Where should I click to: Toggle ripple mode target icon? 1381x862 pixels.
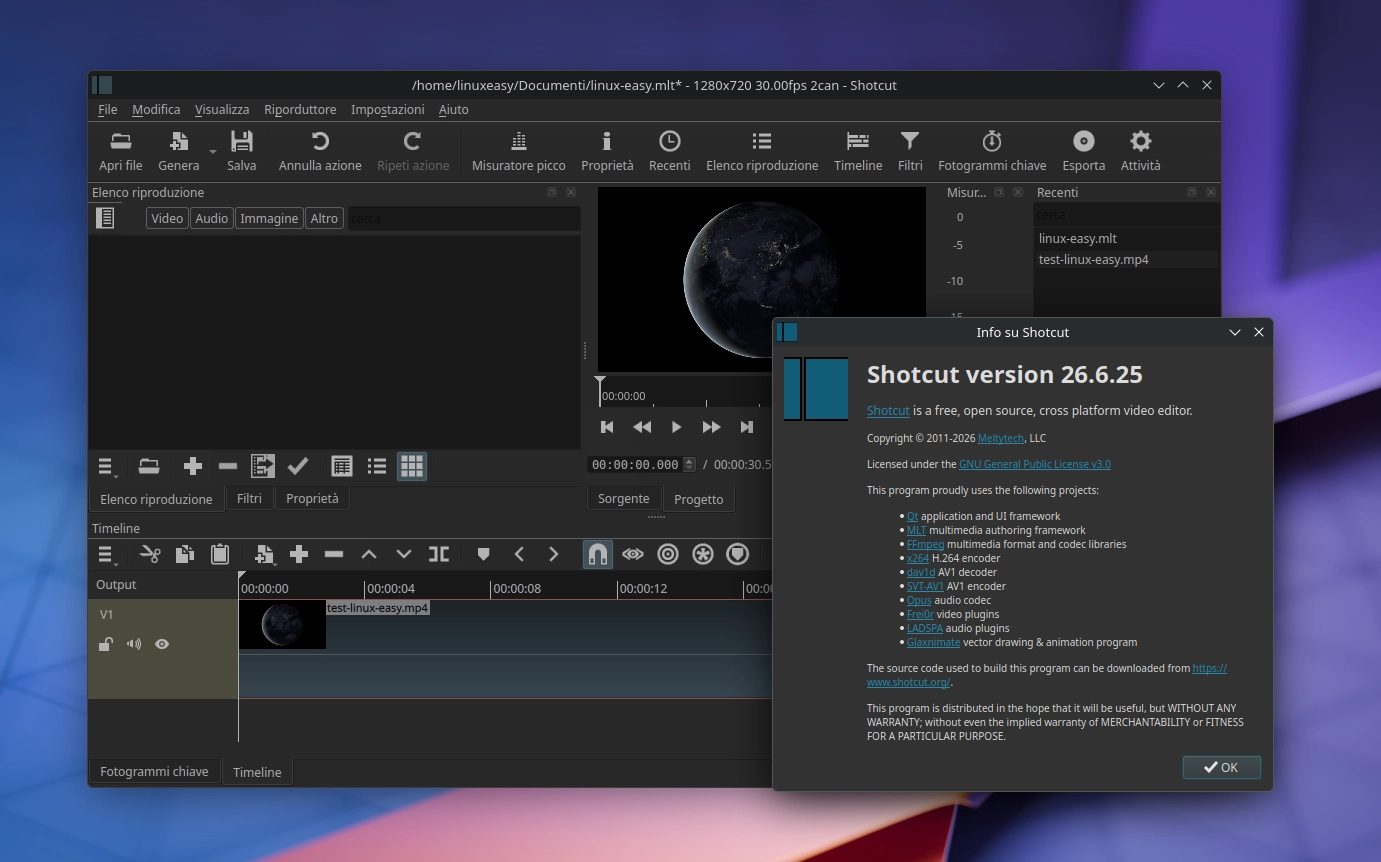(x=668, y=554)
